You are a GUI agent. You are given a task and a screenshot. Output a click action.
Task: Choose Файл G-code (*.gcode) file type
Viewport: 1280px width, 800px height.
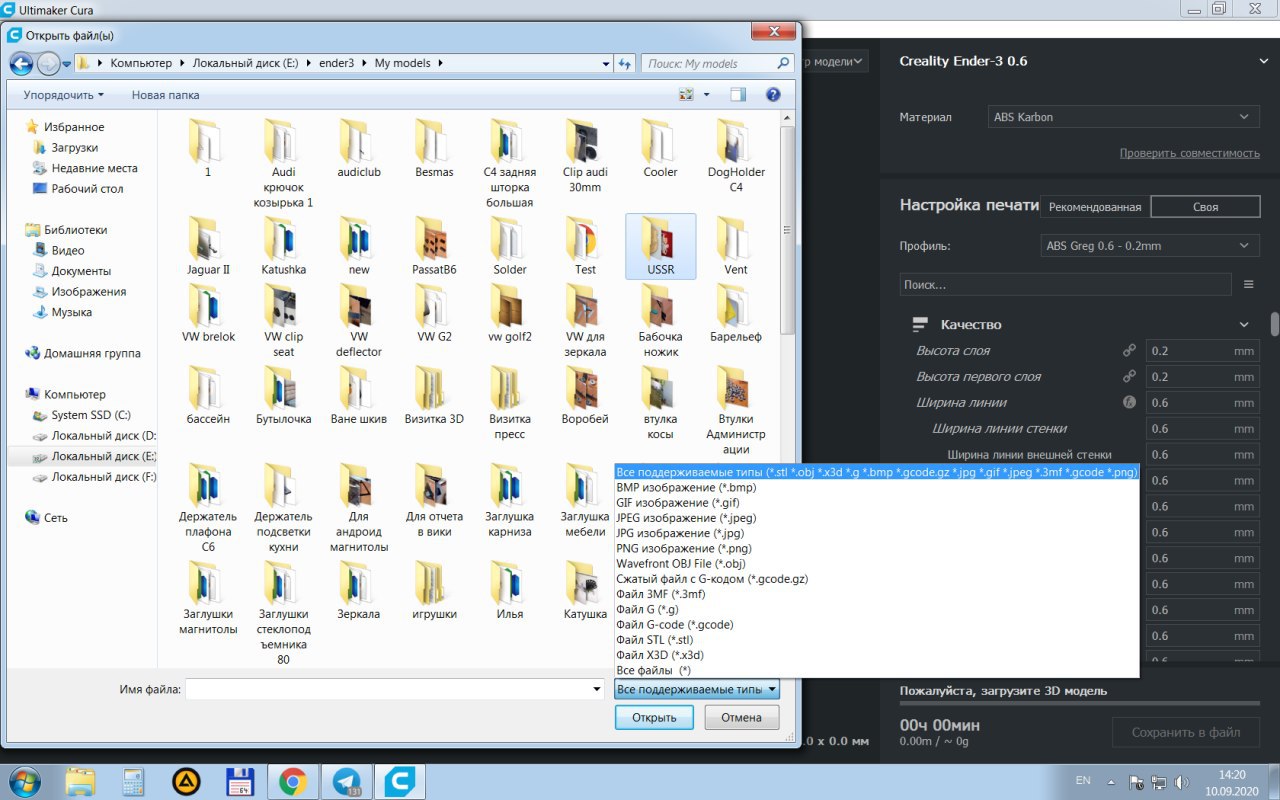675,625
